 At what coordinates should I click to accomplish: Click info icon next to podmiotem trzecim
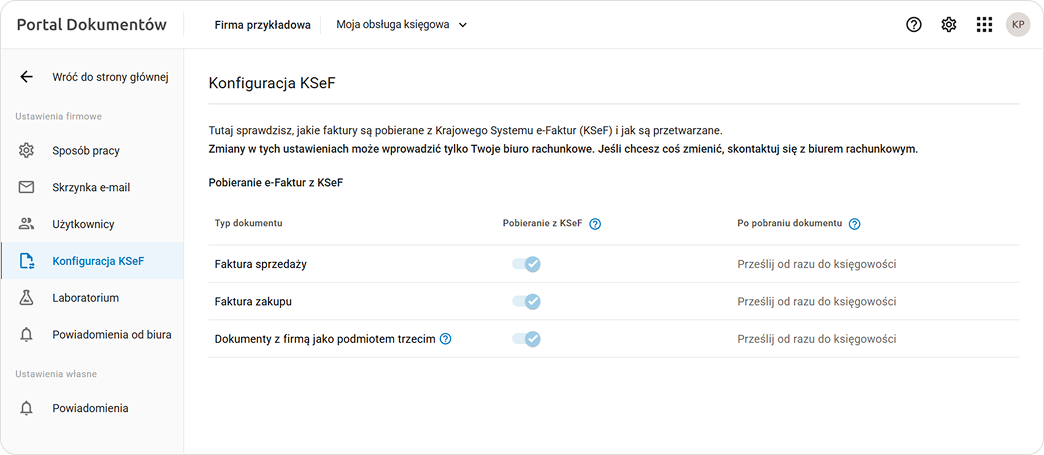click(x=446, y=339)
